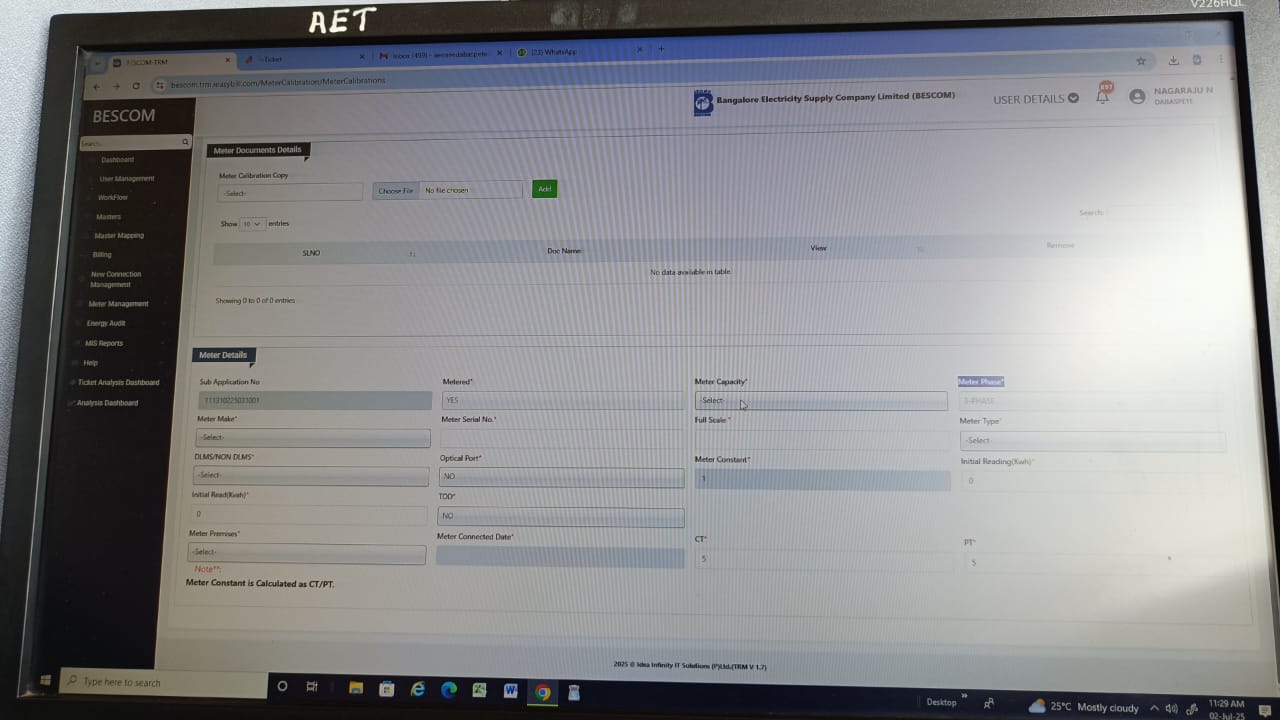Open Master Mapping sidebar menu
Image resolution: width=1280 pixels, height=720 pixels.
119,236
